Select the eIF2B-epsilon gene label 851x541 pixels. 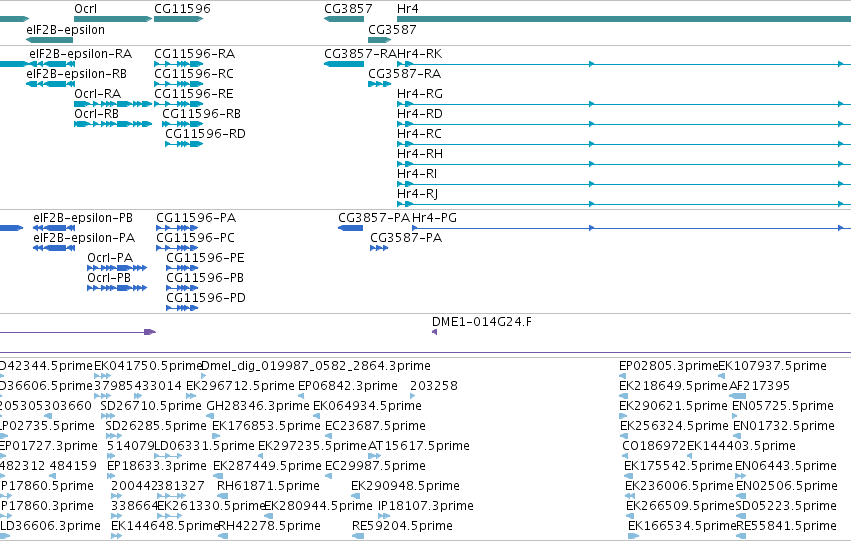coord(66,30)
